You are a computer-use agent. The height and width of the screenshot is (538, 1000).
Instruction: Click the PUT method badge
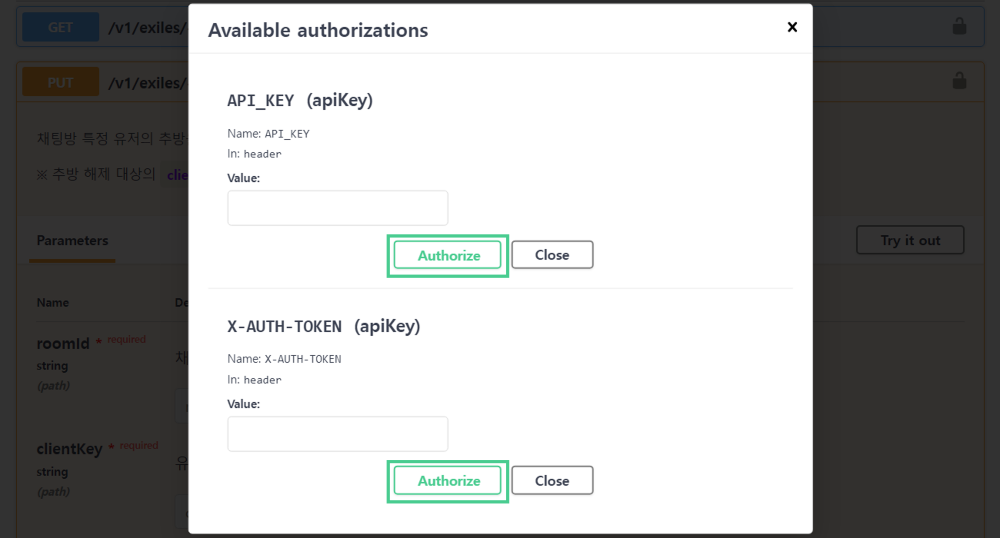click(61, 82)
